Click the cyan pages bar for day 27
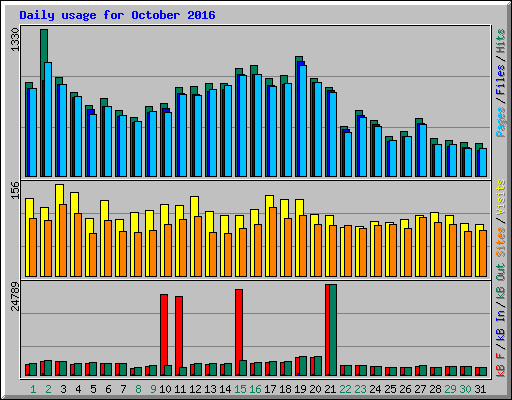512x400 pixels. coord(423,150)
